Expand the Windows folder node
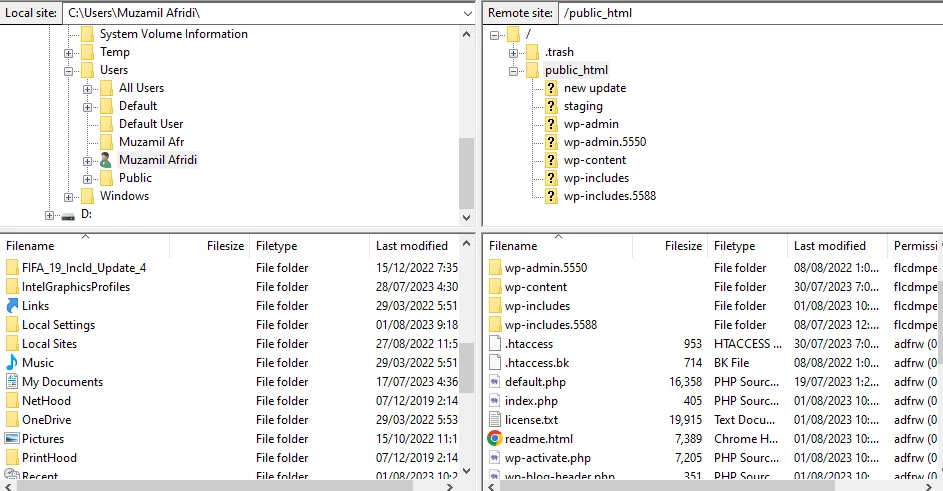The width and height of the screenshot is (943, 491). (x=69, y=197)
